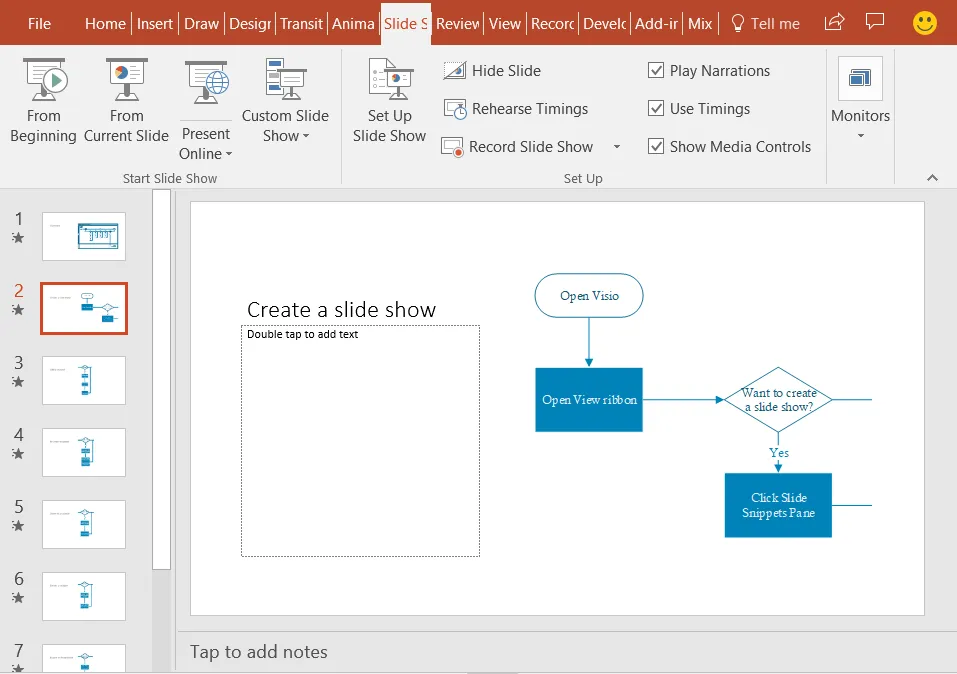The width and height of the screenshot is (957, 674).
Task: Expand the Record Slide Show dropdown arrow
Action: click(616, 147)
